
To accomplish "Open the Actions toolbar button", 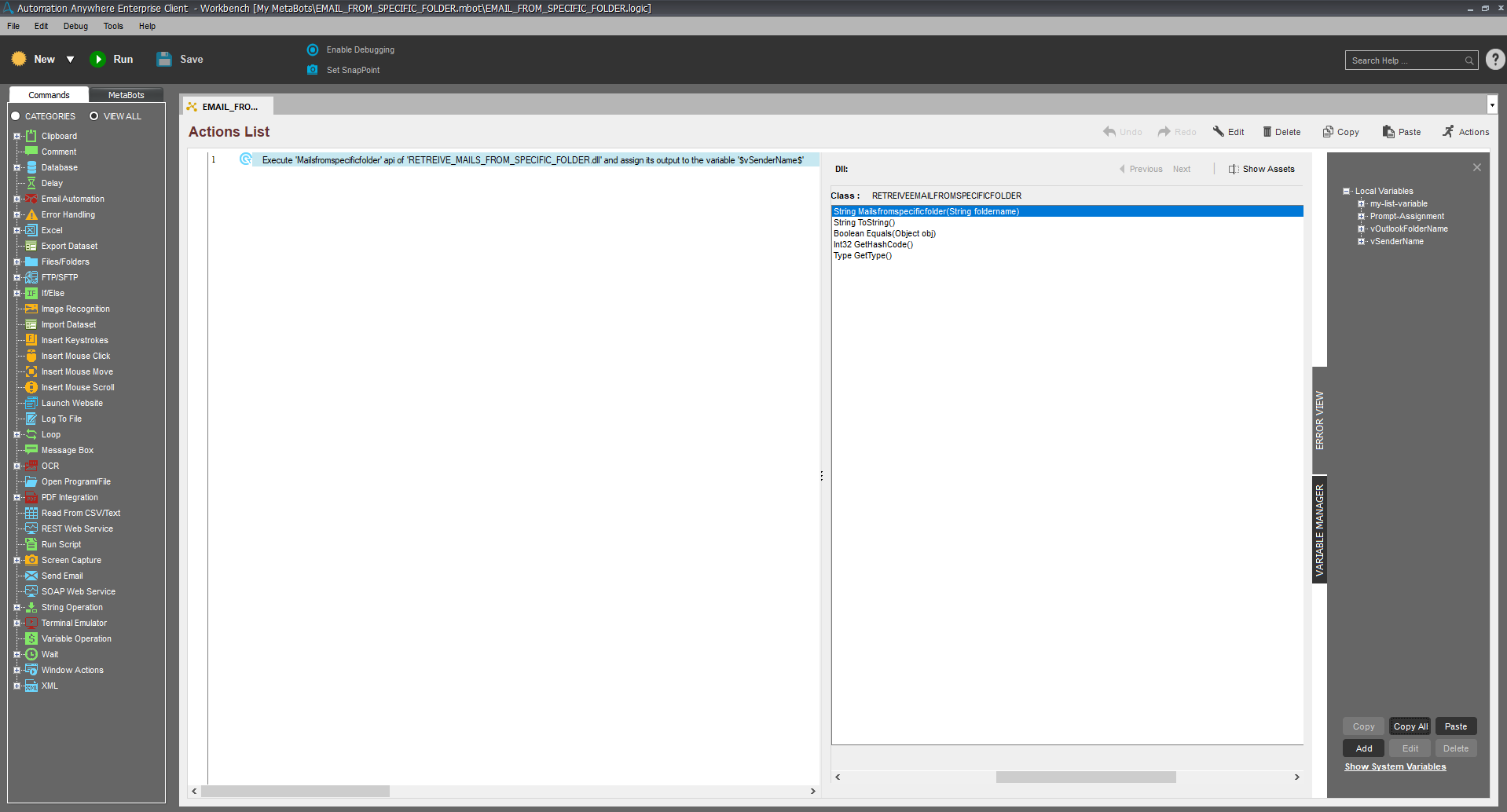I will (x=1466, y=132).
